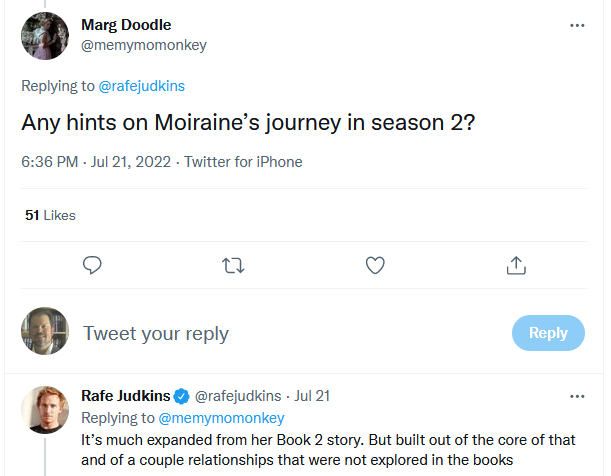Open the @rafejudkins mention link
This screenshot has height=476, width=611.
click(x=142, y=86)
